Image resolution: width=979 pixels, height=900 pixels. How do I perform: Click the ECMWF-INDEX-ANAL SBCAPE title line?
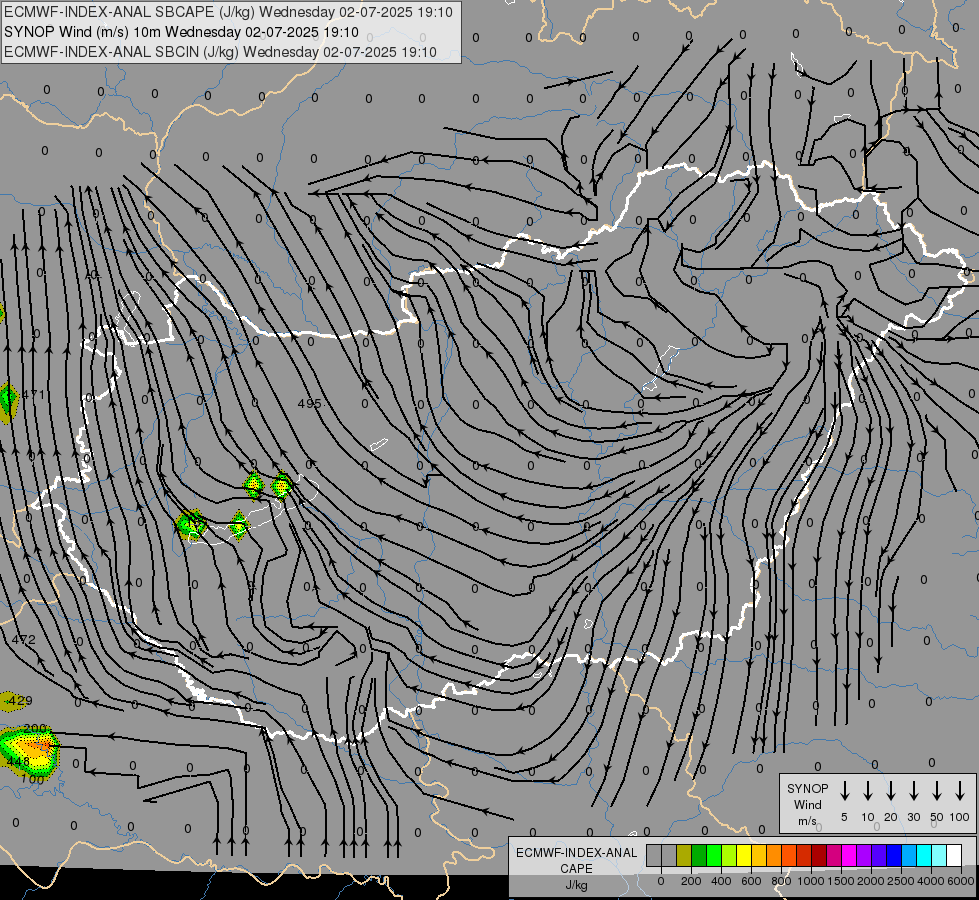pos(228,12)
